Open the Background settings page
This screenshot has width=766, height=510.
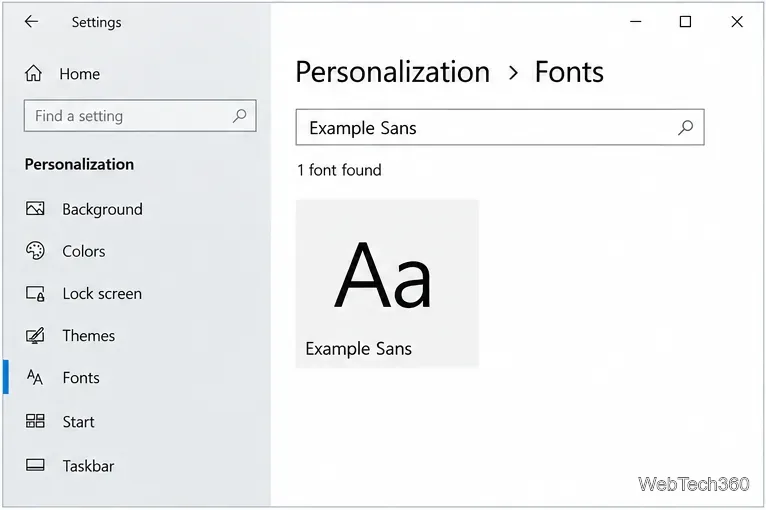tap(103, 209)
